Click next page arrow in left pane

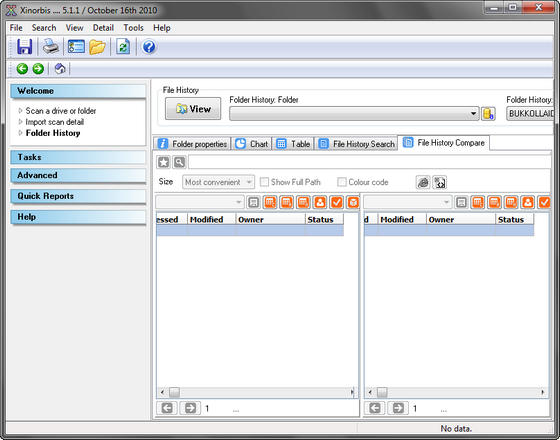click(190, 408)
